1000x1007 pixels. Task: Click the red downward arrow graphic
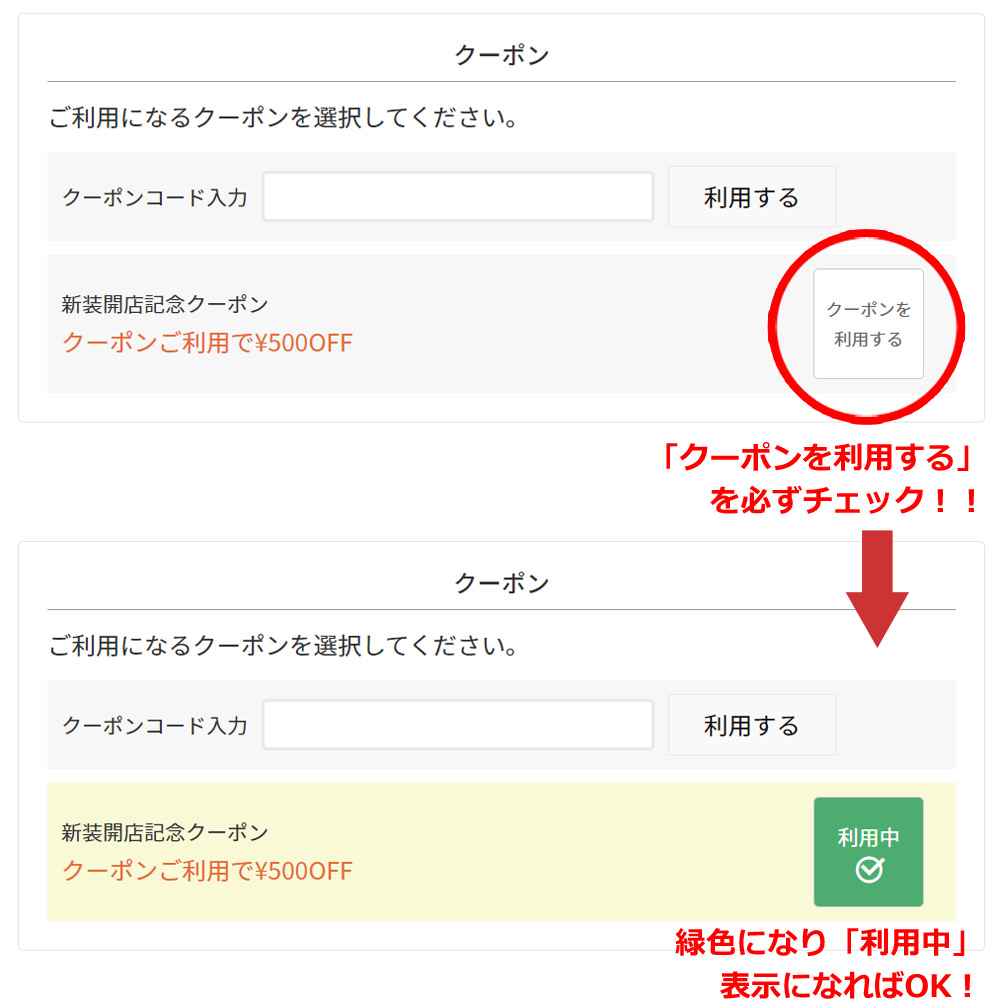click(x=877, y=588)
